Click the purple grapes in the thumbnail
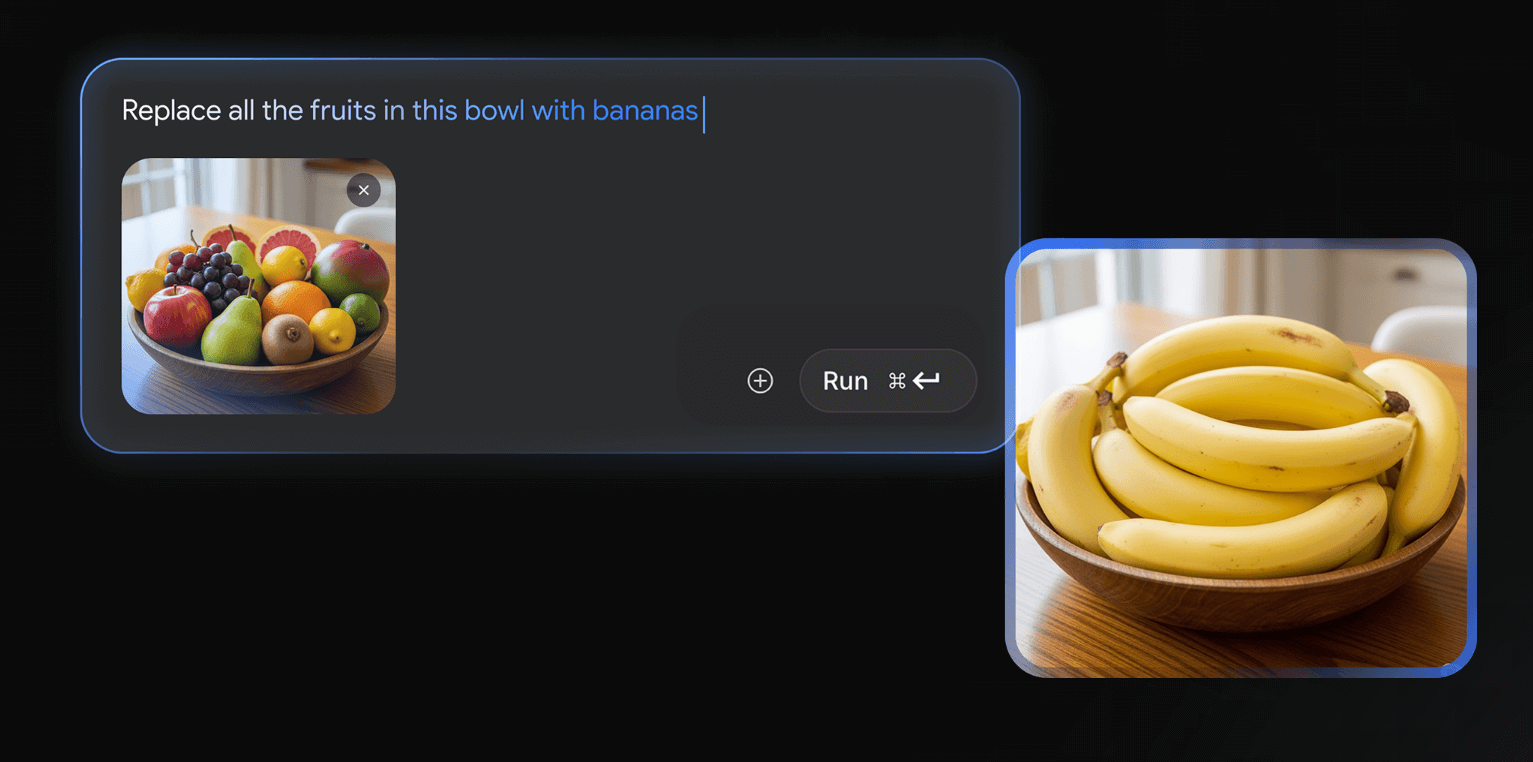1533x762 pixels. coord(206,269)
